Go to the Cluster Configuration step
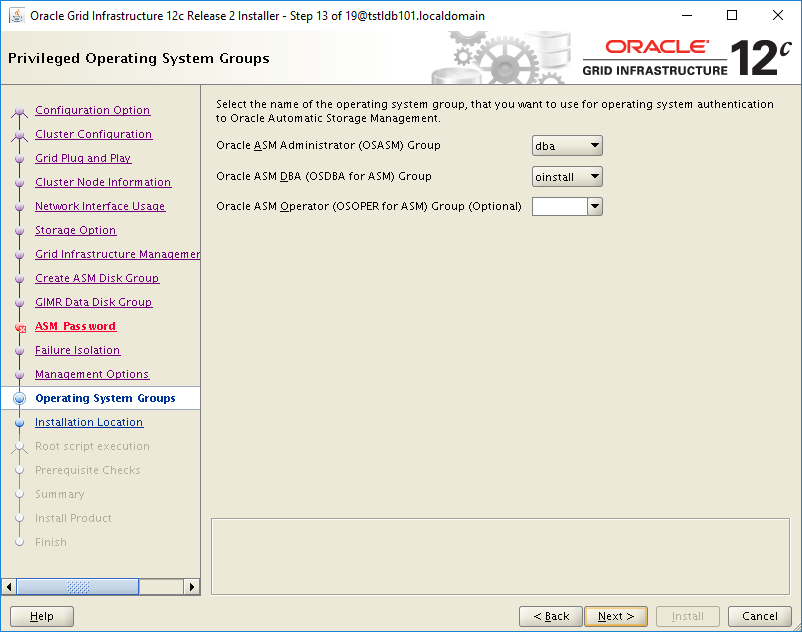The image size is (802, 632). [x=94, y=134]
